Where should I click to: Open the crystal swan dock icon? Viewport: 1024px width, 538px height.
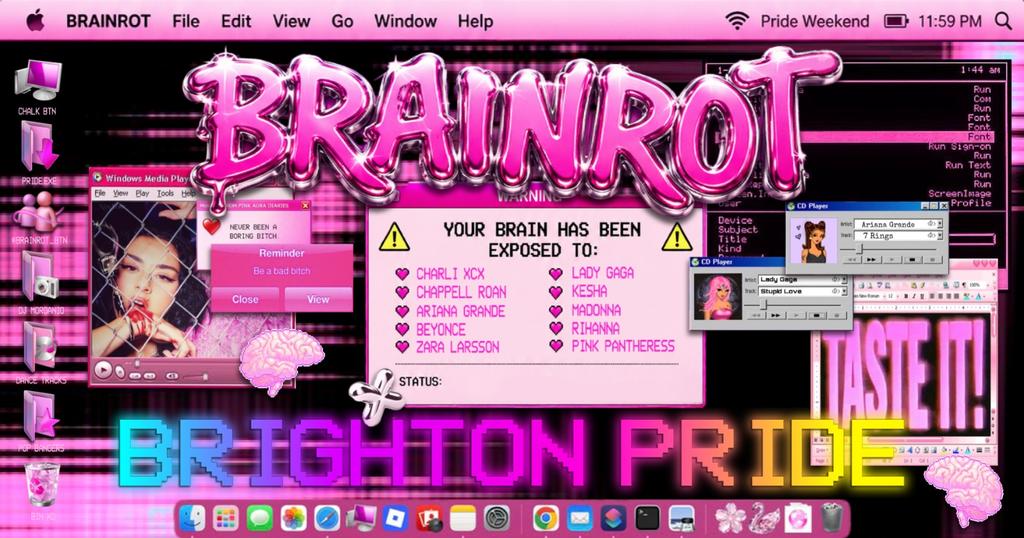point(764,519)
